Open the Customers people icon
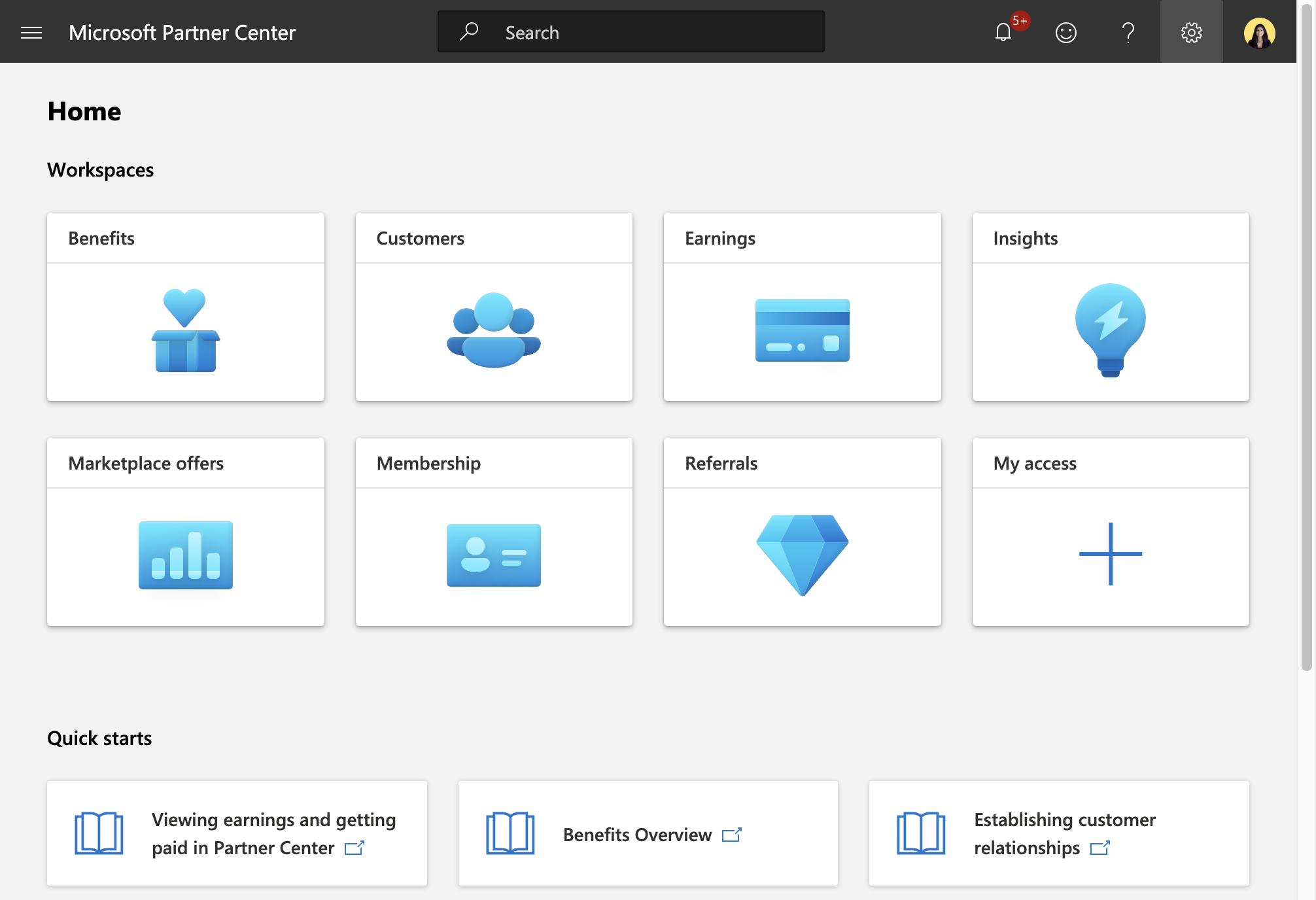The height and width of the screenshot is (900, 1316). 494,330
